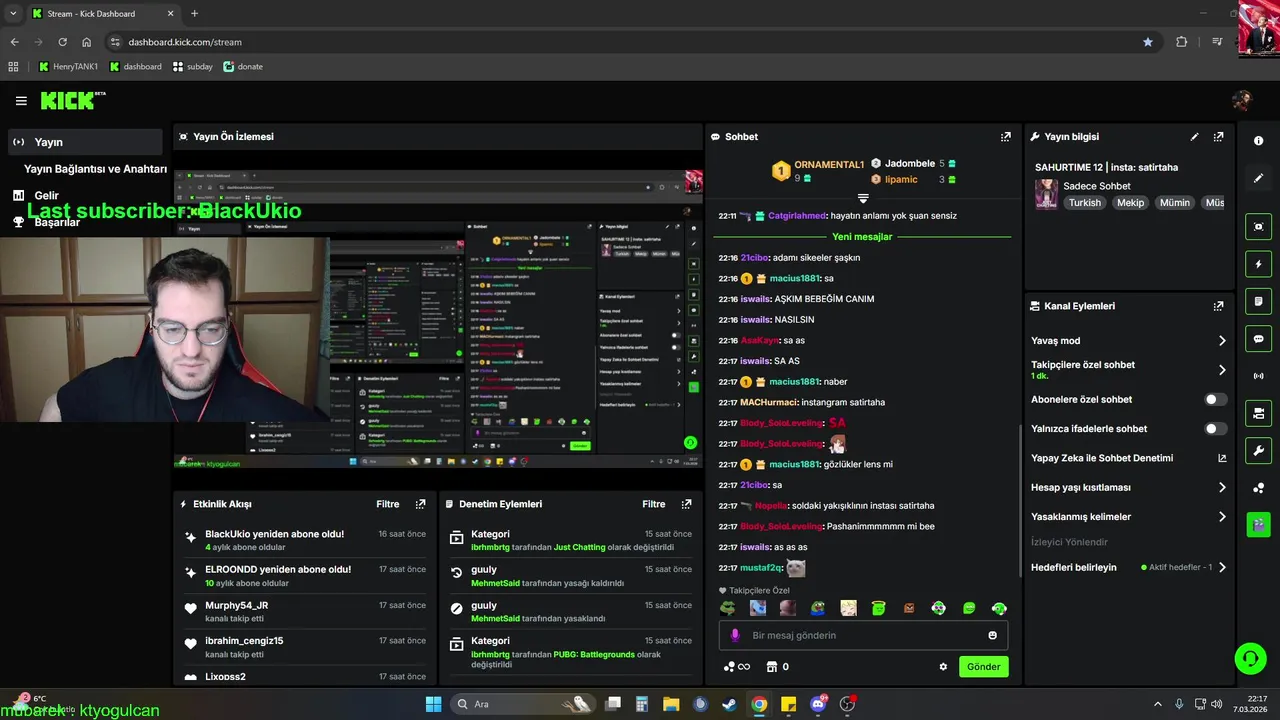Click the channel points infinity icon

coord(736,667)
